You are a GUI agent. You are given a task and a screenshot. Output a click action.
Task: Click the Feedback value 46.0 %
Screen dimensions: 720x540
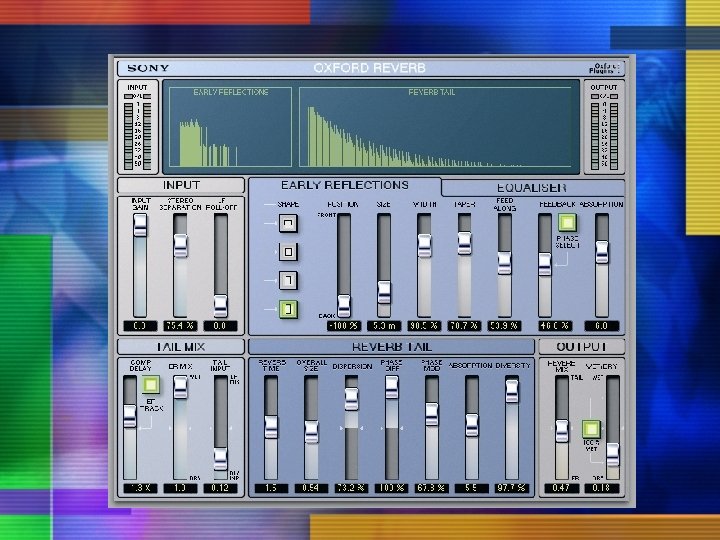(x=556, y=326)
